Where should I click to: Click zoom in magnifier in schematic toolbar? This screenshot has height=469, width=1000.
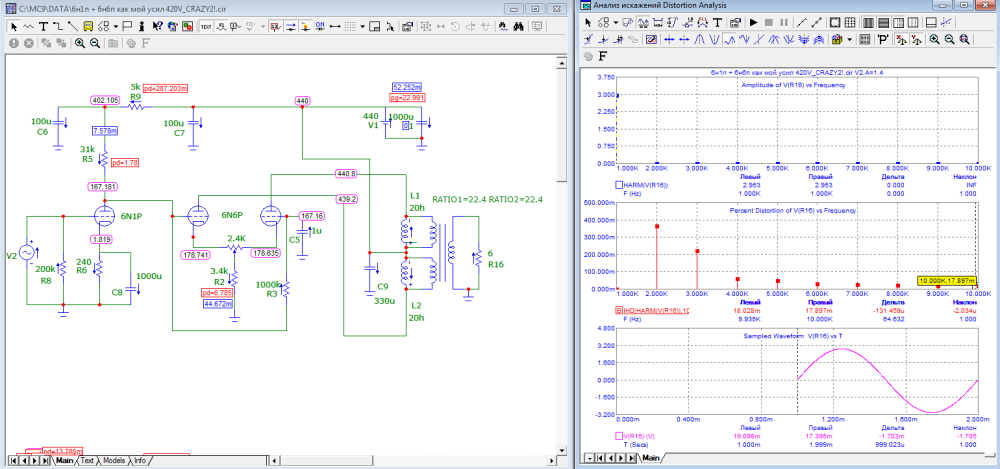click(x=79, y=43)
